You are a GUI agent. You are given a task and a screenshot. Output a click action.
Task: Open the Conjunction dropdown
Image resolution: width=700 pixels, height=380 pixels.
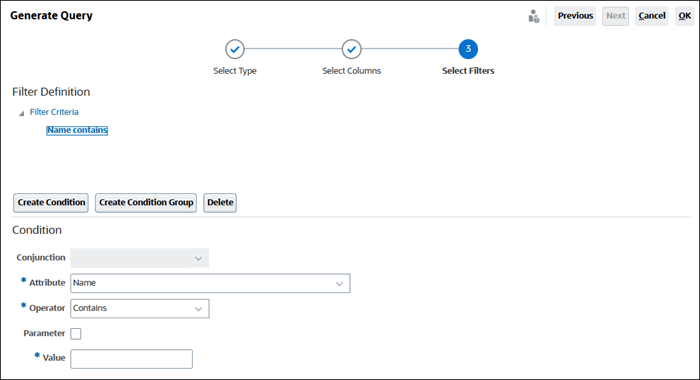coord(140,258)
